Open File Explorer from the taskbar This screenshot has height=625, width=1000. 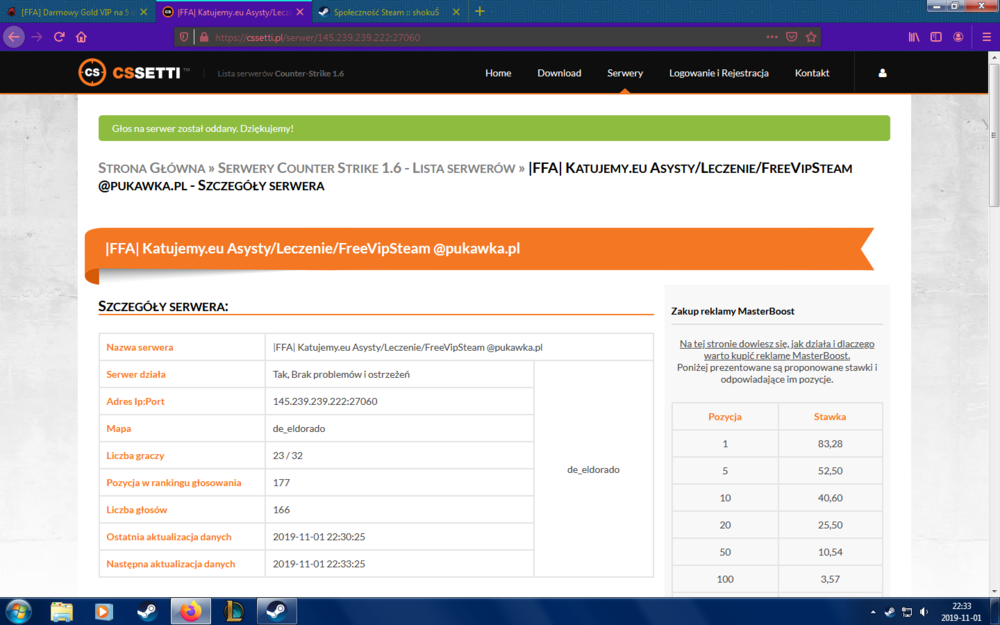(62, 612)
